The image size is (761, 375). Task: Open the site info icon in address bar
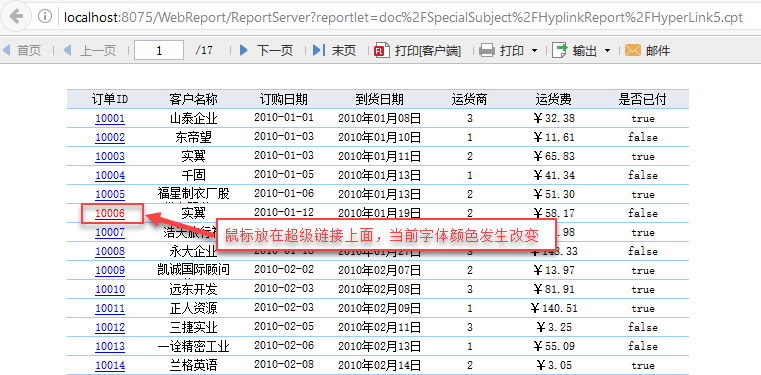coord(45,17)
